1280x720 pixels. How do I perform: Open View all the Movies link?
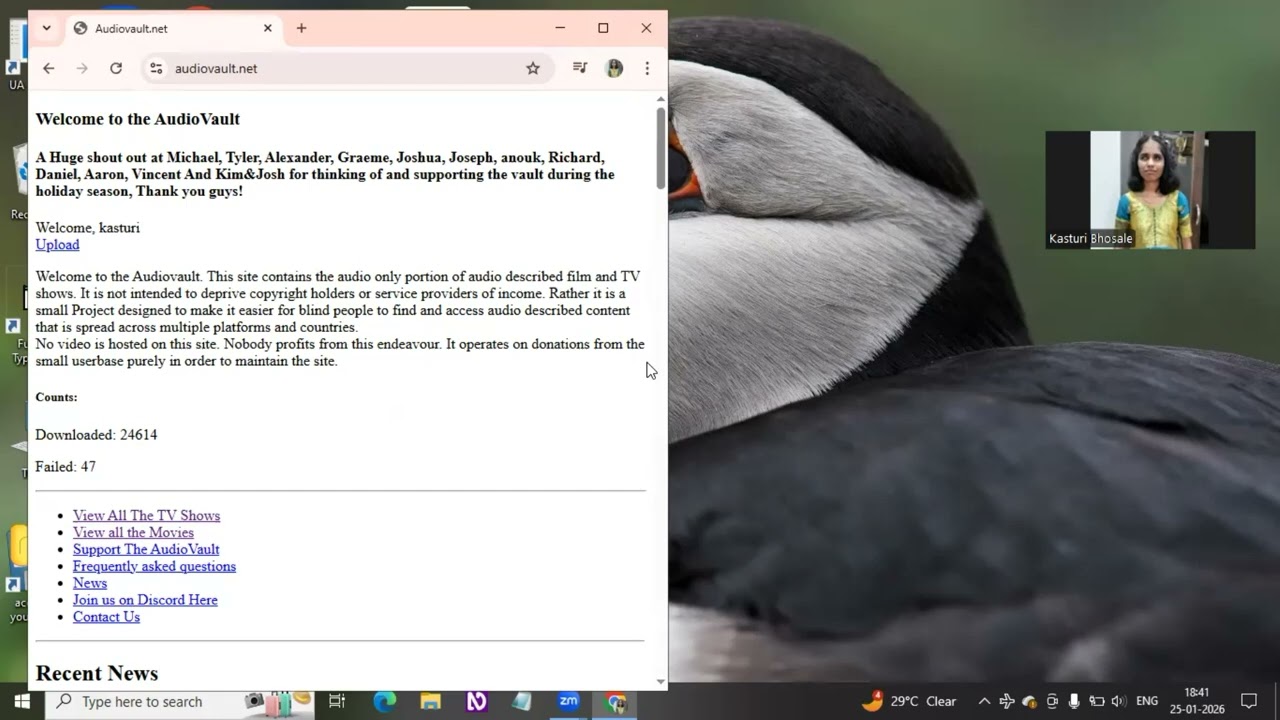[x=133, y=532]
